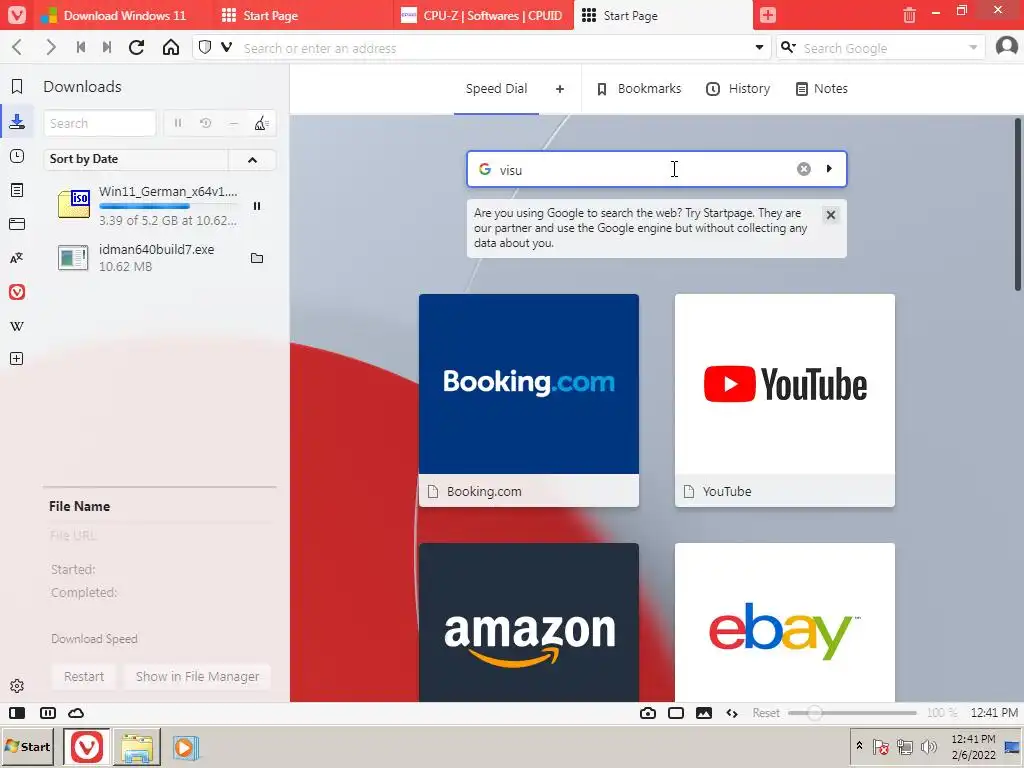Image resolution: width=1024 pixels, height=768 pixels.
Task: Open the Translate panel icon
Action: [17, 258]
